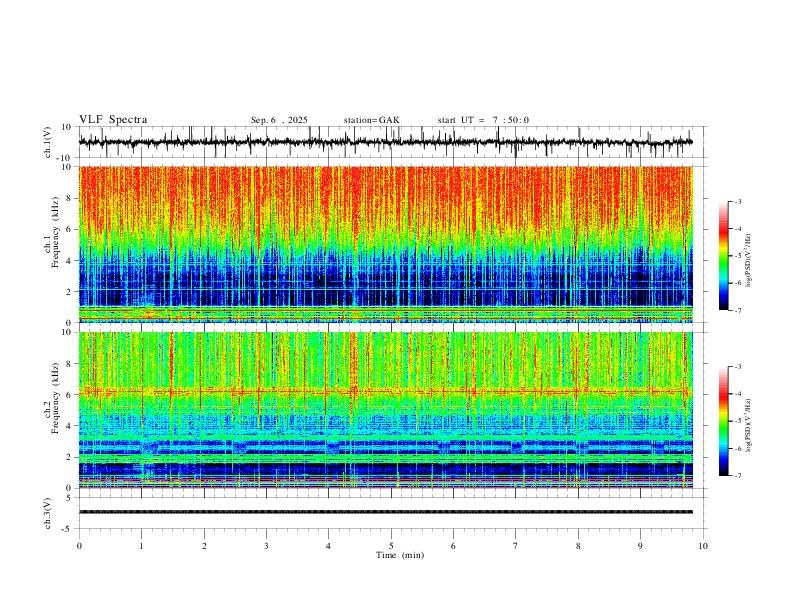Click the ch.1(V) waveform axis label
This screenshot has width=792, height=612.
(x=48, y=142)
